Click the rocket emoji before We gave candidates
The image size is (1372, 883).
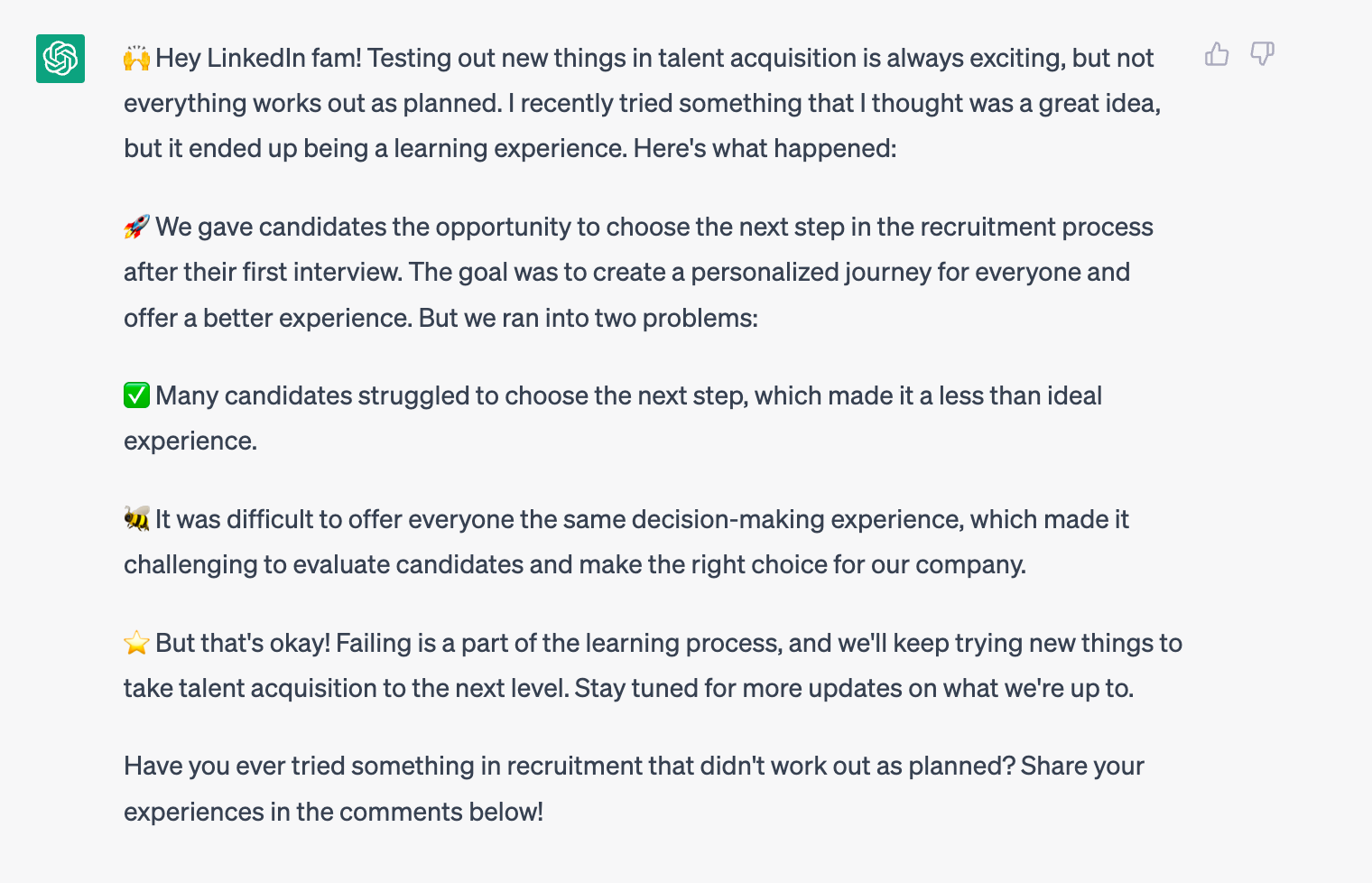click(136, 227)
